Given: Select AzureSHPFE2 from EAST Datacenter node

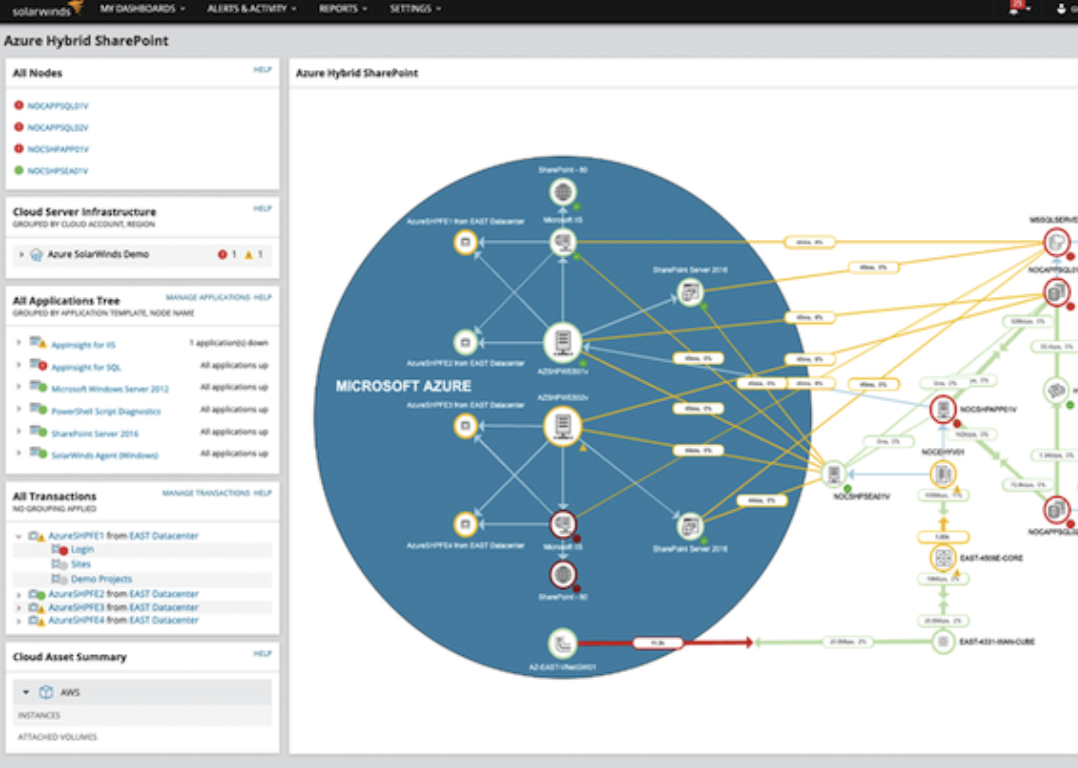Looking at the screenshot, I should [465, 342].
